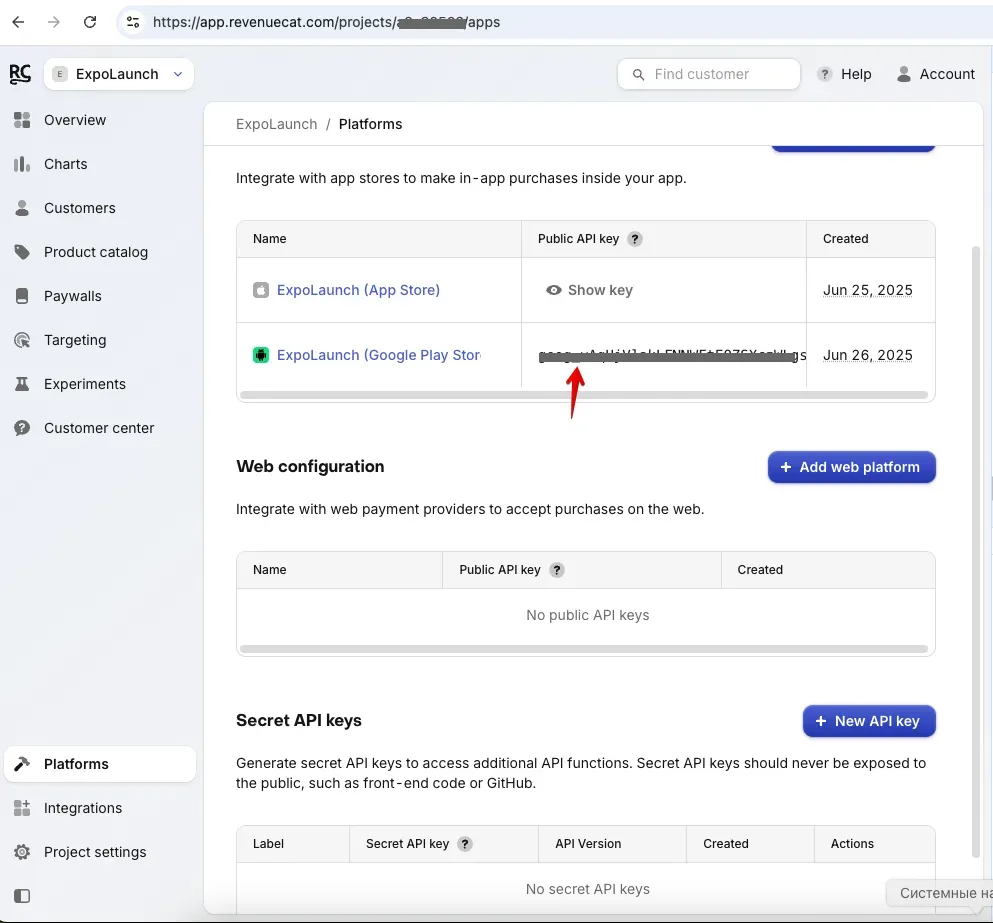993x923 pixels.
Task: Click the Platforms hammer icon
Action: point(22,764)
